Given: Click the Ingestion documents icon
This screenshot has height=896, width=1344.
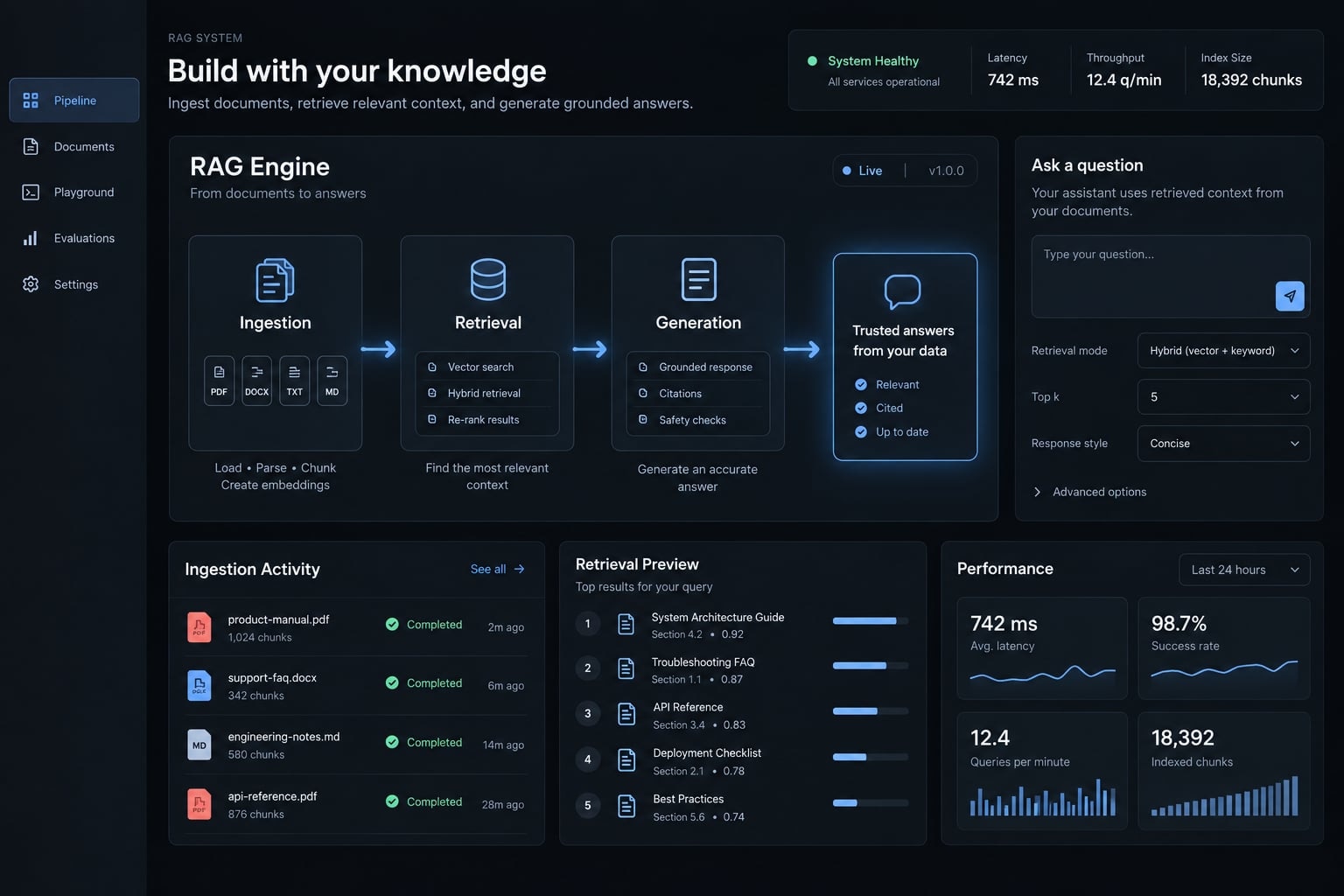Looking at the screenshot, I should [275, 280].
